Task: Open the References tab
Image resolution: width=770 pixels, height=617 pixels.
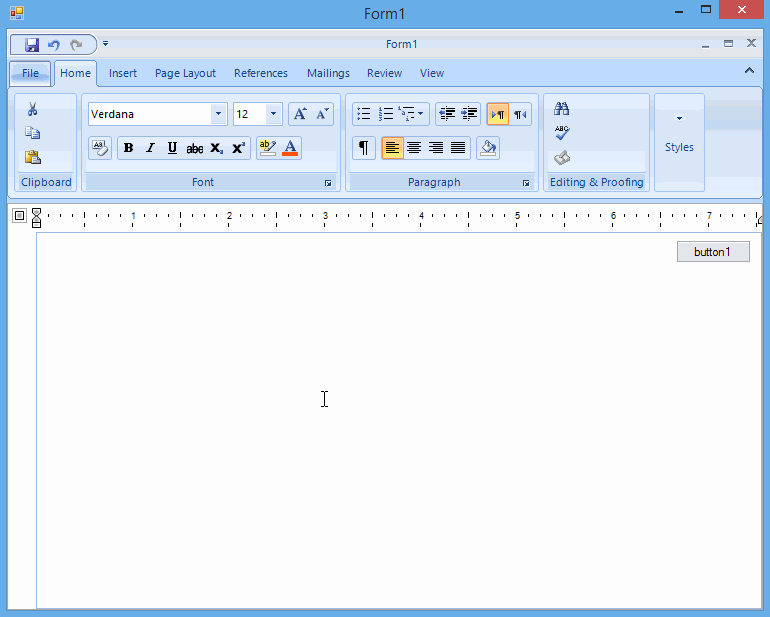Action: (261, 73)
